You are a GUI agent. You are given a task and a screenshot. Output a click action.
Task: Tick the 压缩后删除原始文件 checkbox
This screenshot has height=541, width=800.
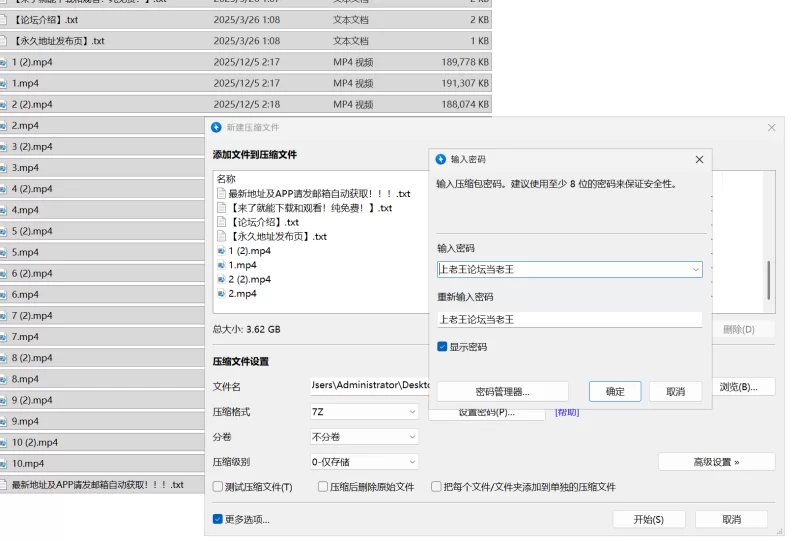click(323, 487)
